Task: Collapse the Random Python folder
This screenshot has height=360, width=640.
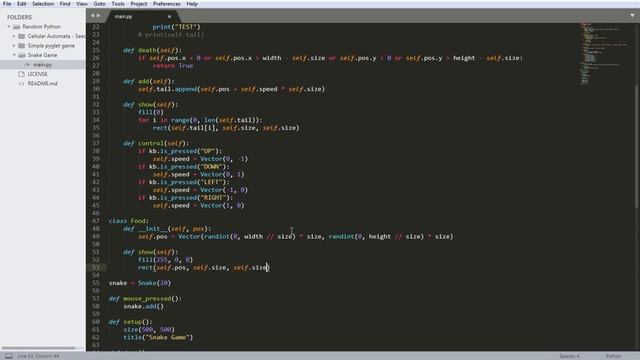Action: point(9,27)
